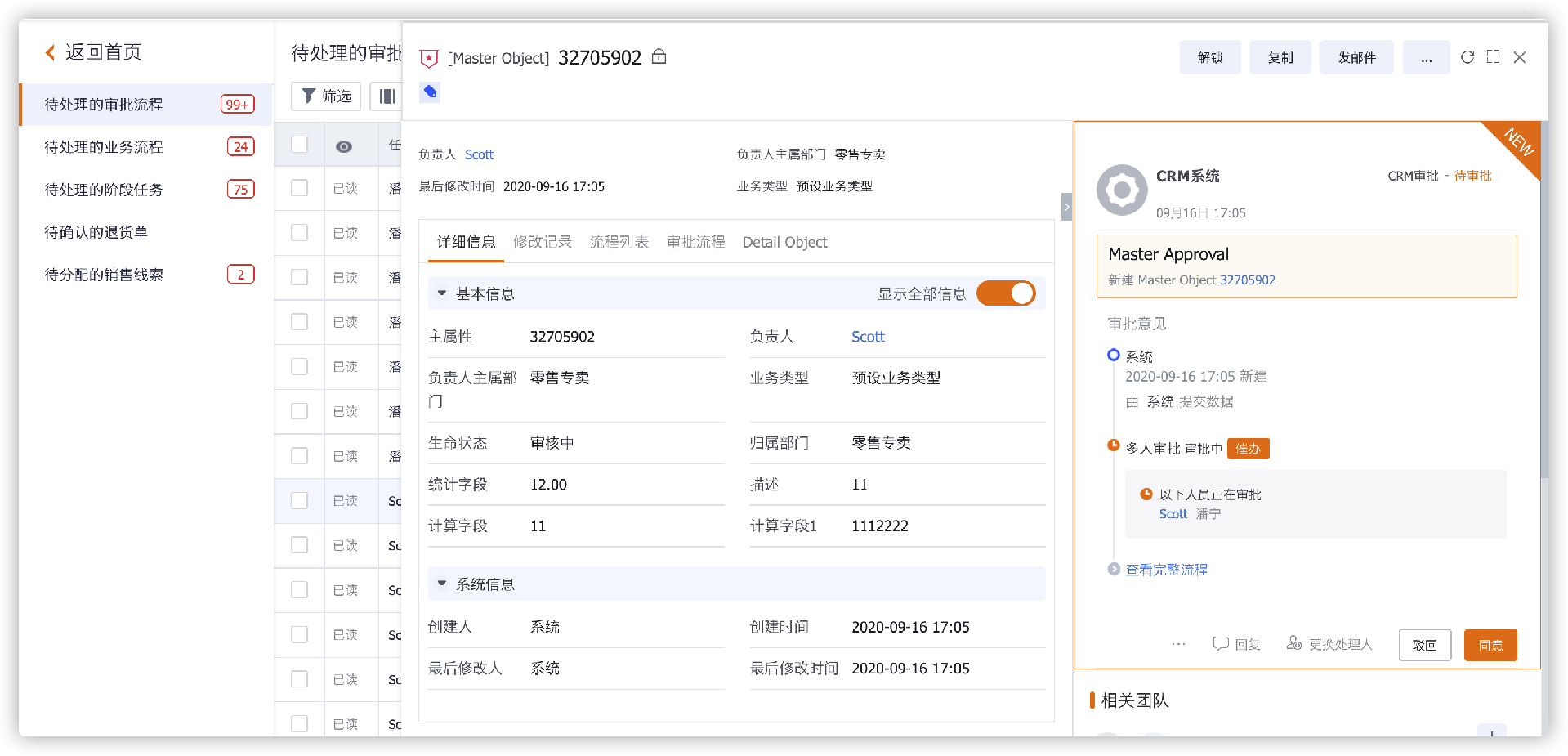Click the 99+ badge on 待处理的审批流程

[x=238, y=105]
